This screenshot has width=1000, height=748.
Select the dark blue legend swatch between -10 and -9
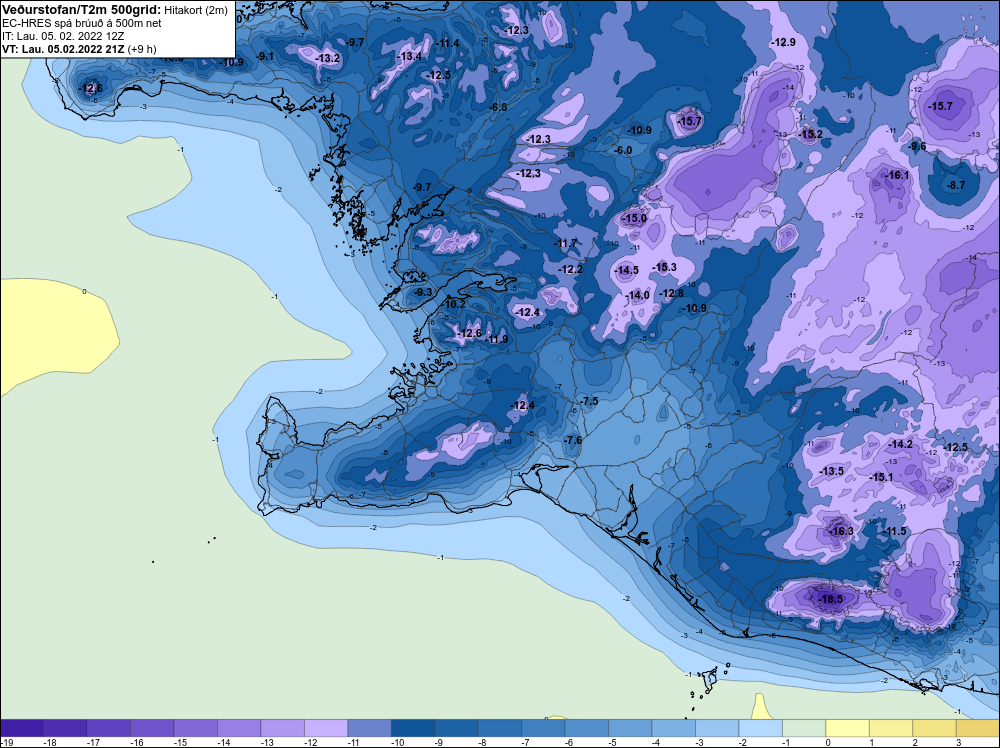[x=413, y=728]
